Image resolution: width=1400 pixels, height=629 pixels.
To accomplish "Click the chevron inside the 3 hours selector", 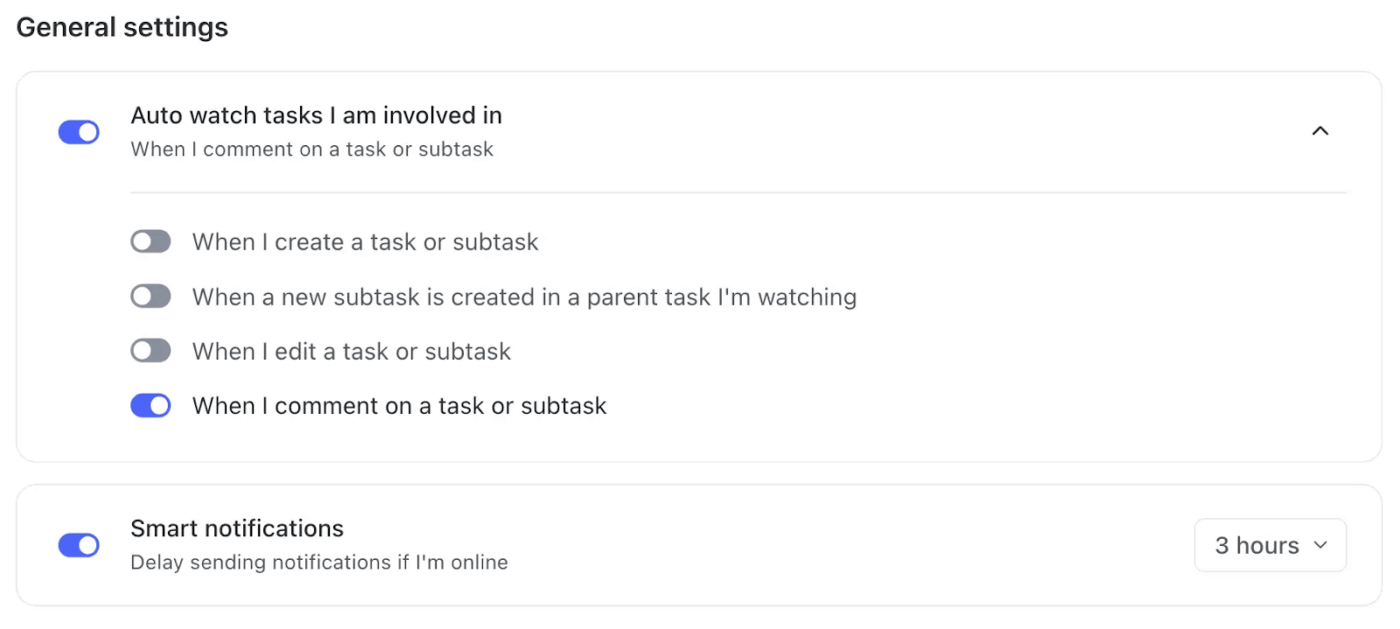I will (x=1322, y=545).
